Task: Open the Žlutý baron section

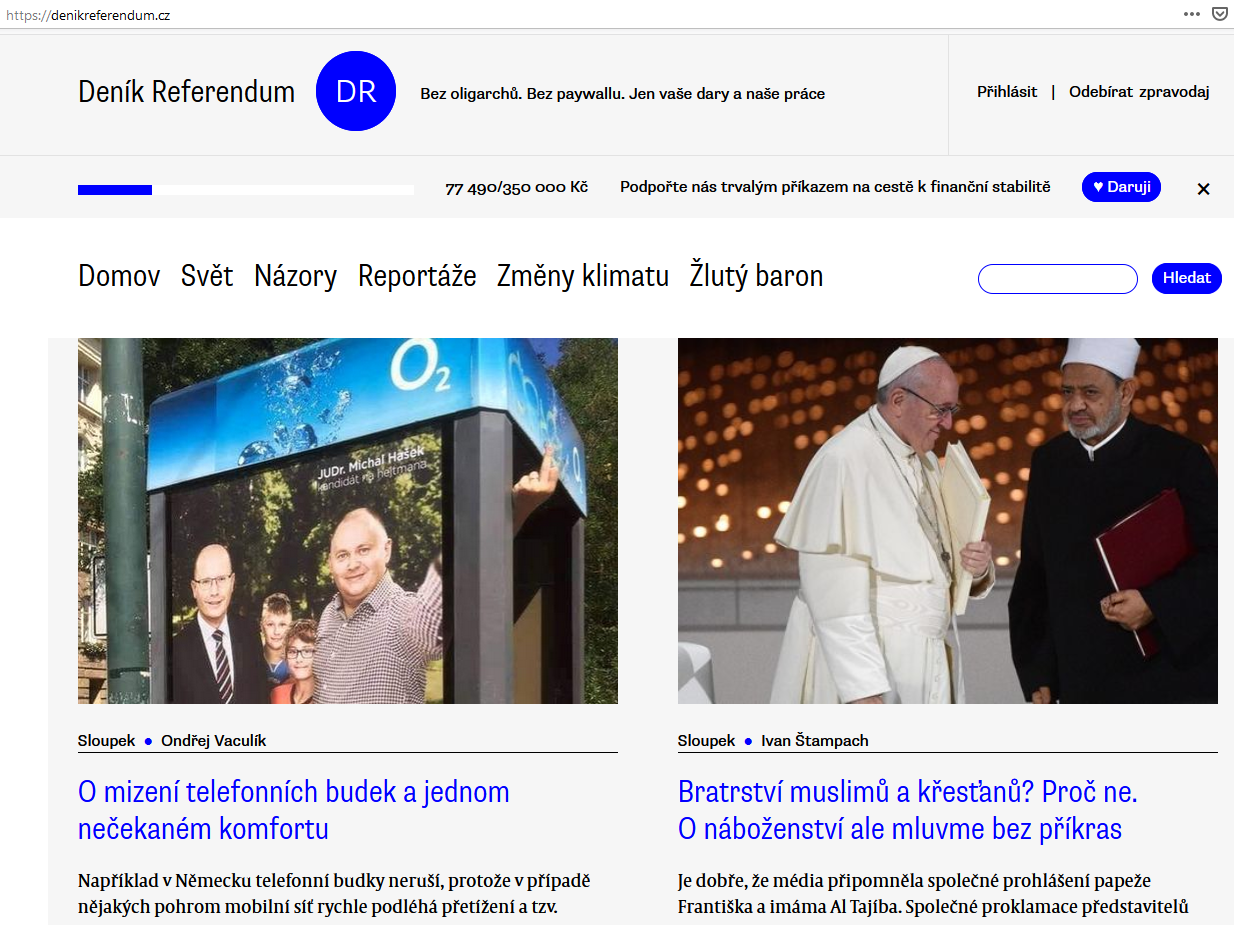Action: [757, 276]
